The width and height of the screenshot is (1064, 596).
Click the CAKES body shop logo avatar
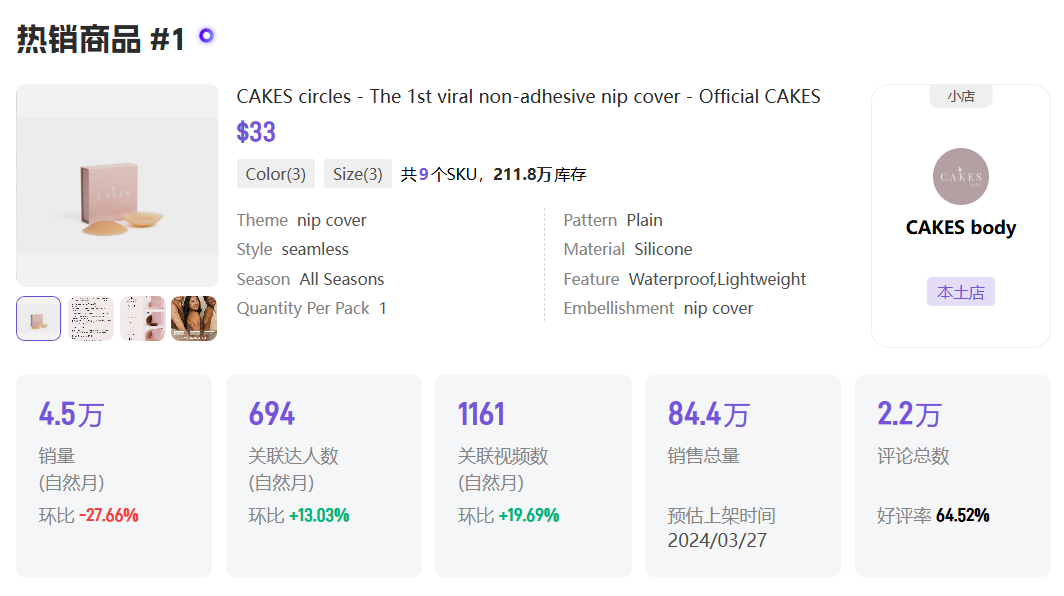961,176
